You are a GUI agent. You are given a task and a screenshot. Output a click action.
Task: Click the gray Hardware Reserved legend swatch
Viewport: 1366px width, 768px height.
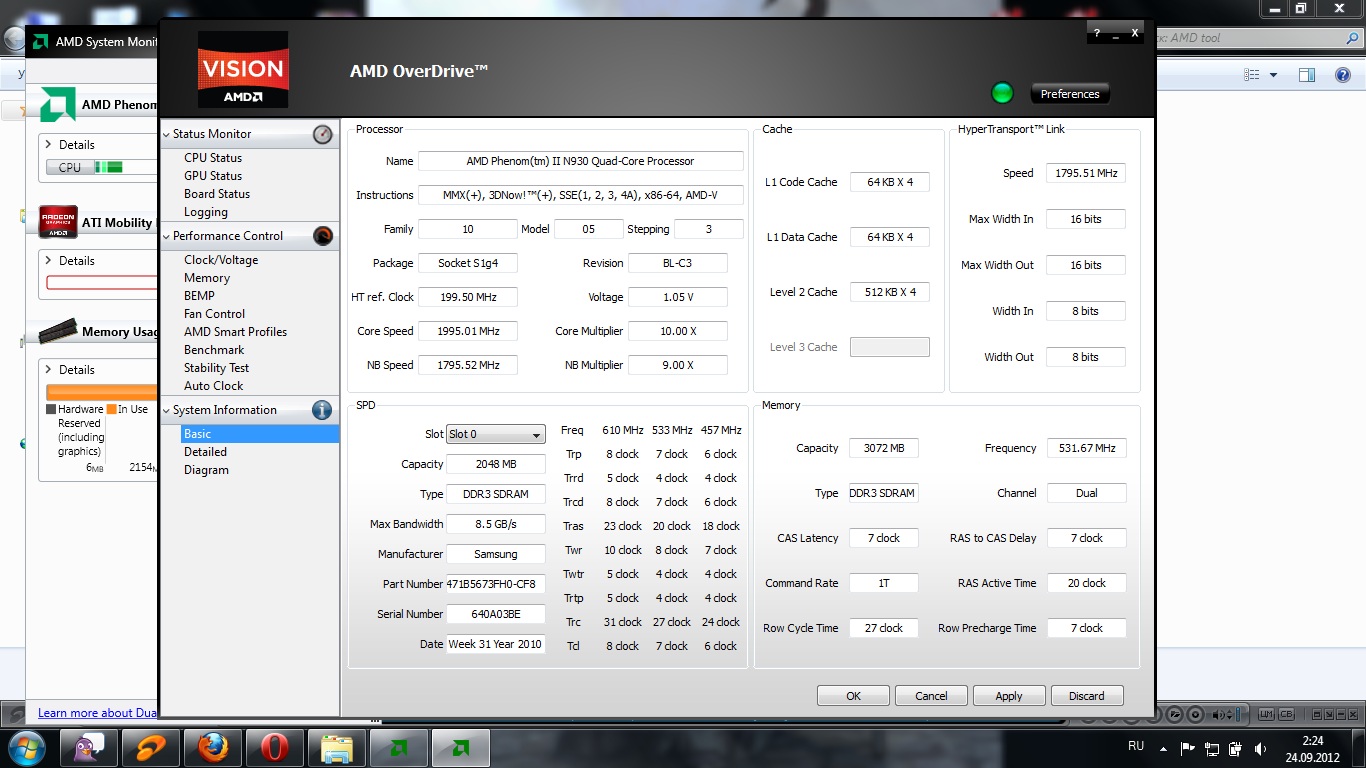coord(51,409)
